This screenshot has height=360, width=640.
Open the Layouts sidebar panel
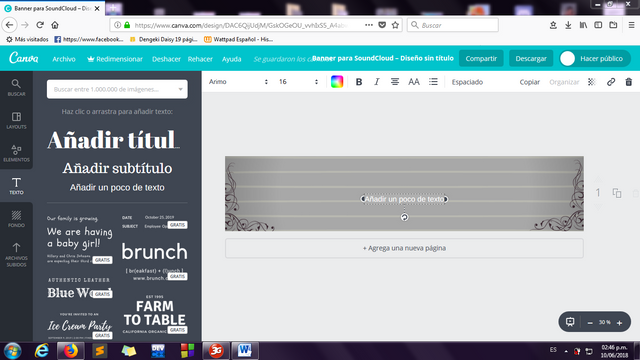coord(16,120)
